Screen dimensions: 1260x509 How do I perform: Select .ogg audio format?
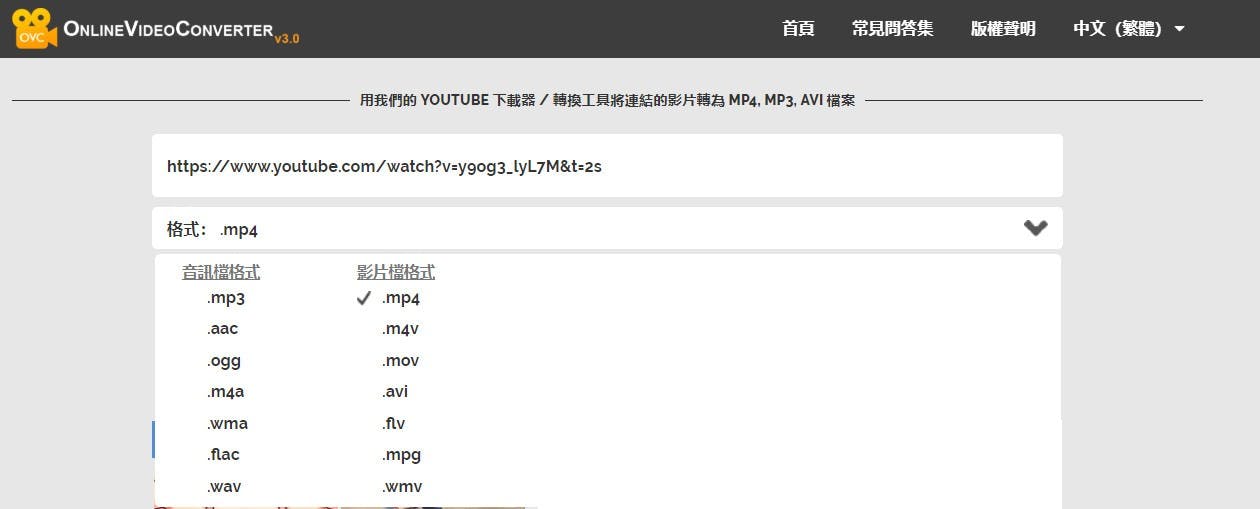click(x=224, y=361)
